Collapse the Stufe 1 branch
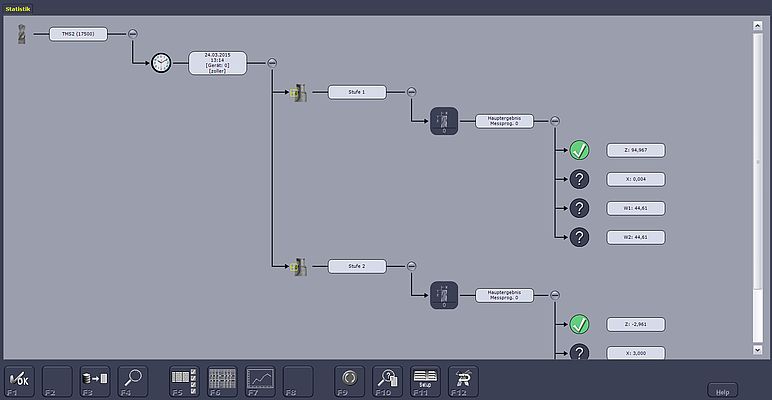The height and width of the screenshot is (400, 772). click(x=411, y=92)
